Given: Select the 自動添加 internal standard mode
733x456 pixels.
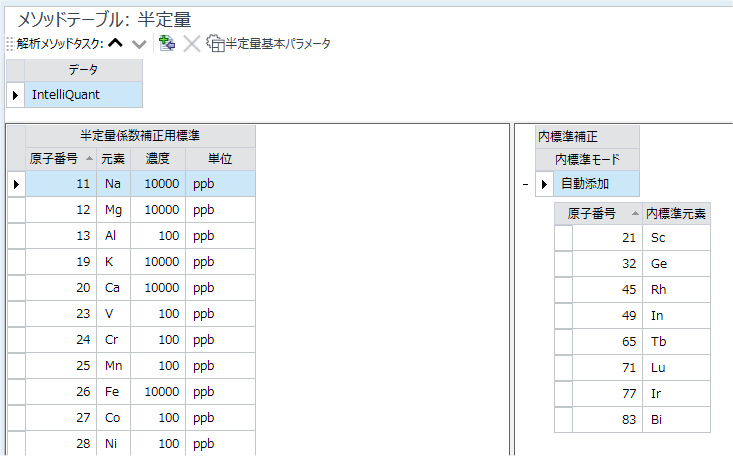Looking at the screenshot, I should (x=596, y=183).
